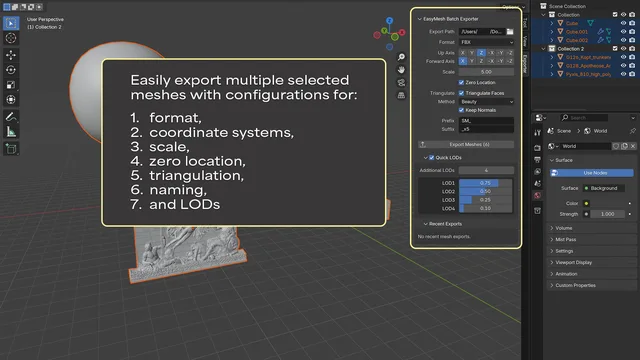This screenshot has height=360, width=640.
Task: Click the Export Meshes (6) button
Action: click(x=466, y=144)
